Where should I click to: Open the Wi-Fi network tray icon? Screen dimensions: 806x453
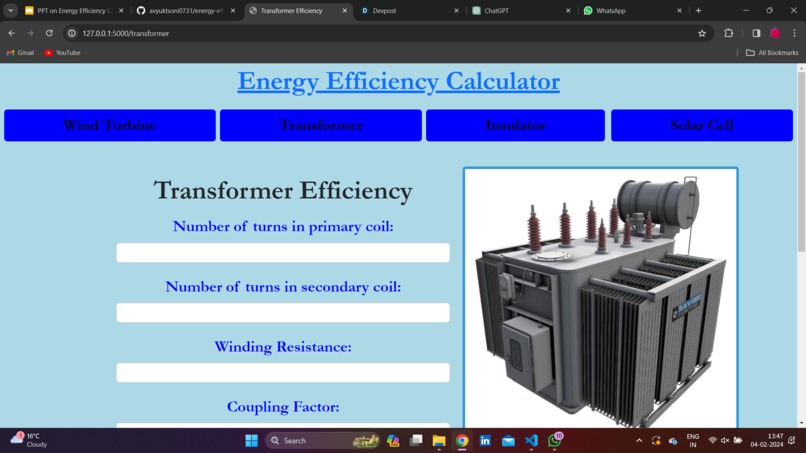click(712, 441)
